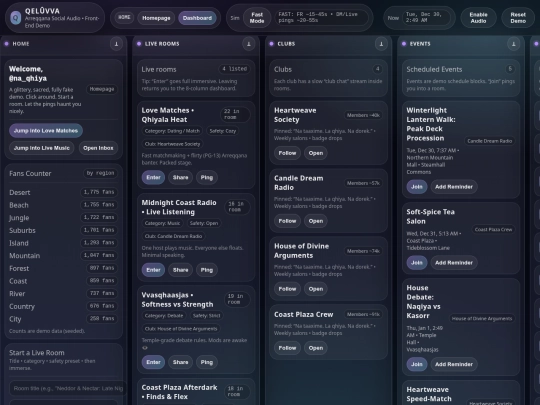Collapse the Home column with its header icon
The image size is (540, 405).
click(116, 44)
